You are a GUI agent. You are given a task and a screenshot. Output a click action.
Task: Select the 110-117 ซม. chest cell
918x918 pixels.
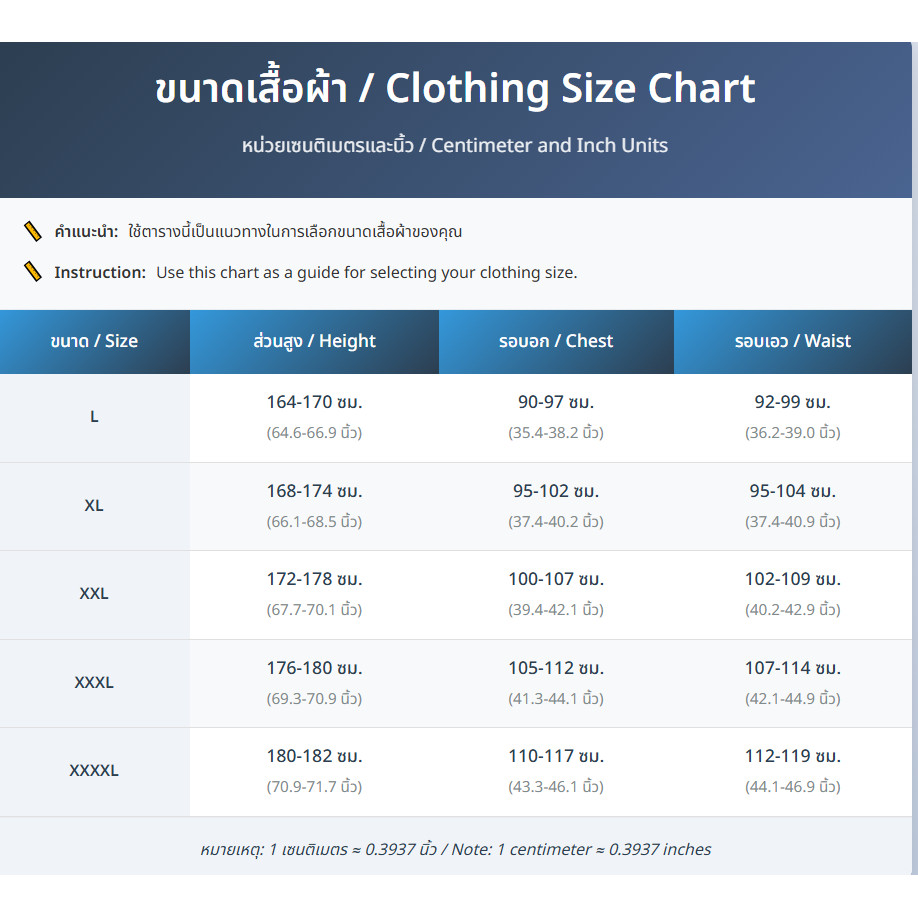point(556,756)
